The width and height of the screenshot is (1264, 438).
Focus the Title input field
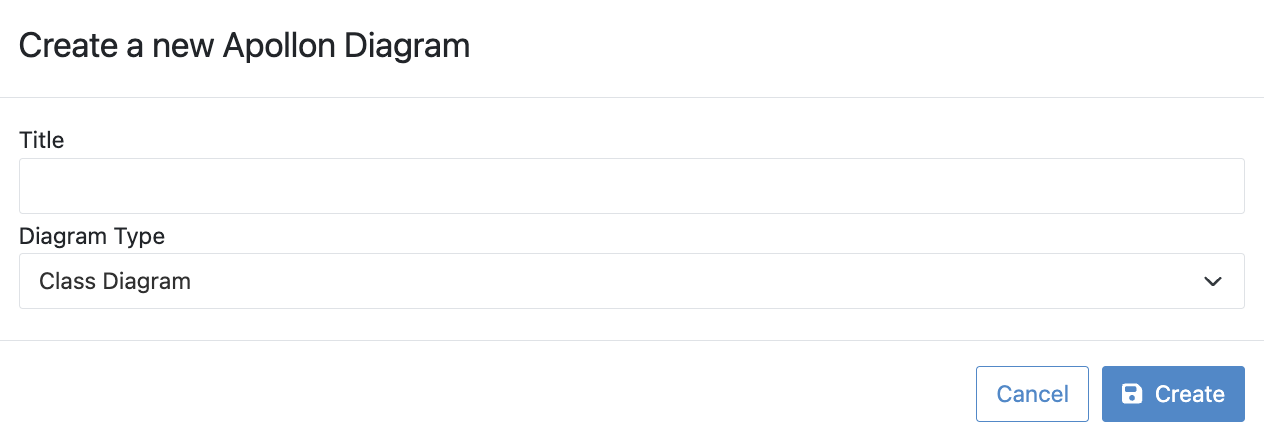631,186
